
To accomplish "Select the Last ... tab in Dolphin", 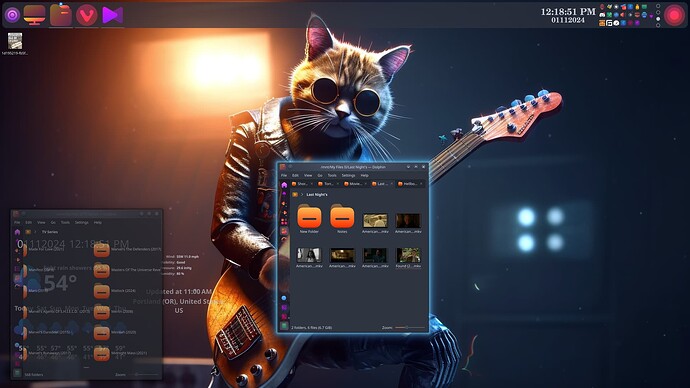I will (382, 184).
